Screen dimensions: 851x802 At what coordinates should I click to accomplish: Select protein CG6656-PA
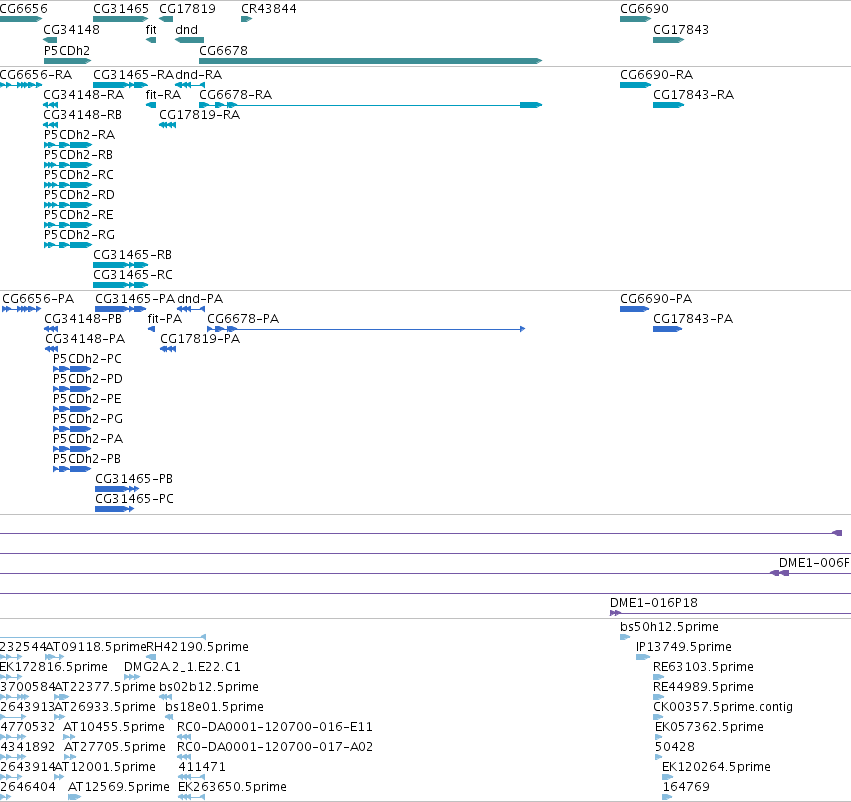coord(38,298)
